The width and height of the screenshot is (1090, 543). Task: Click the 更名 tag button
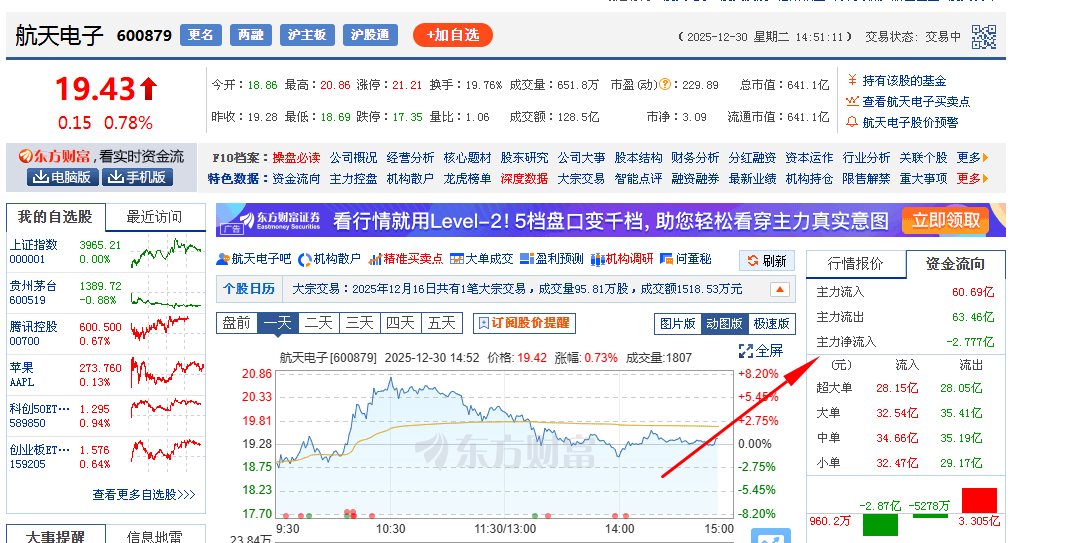coord(200,35)
